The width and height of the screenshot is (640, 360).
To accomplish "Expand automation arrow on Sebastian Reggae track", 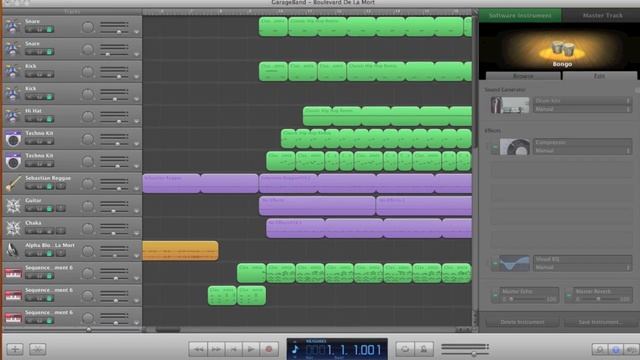I will click(136, 189).
